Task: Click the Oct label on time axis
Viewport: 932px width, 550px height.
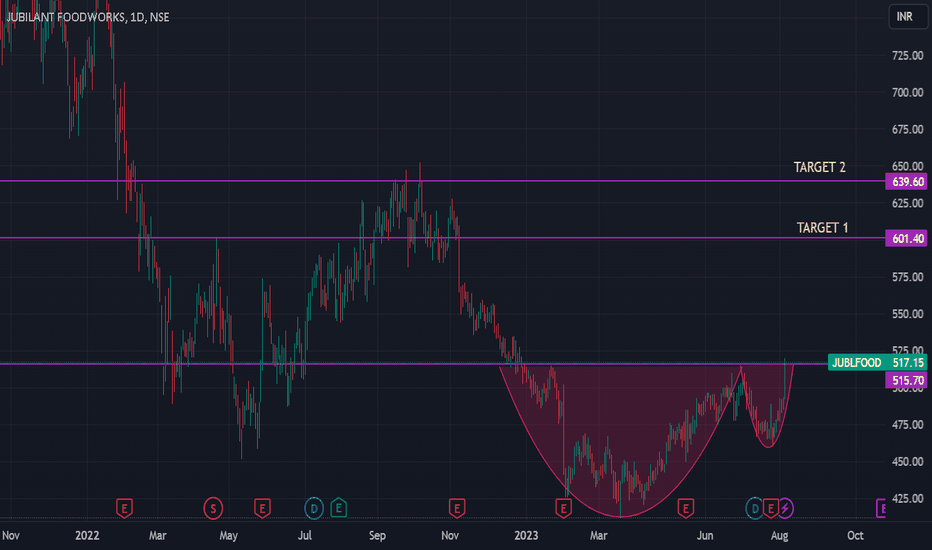Action: pyautogui.click(x=855, y=535)
